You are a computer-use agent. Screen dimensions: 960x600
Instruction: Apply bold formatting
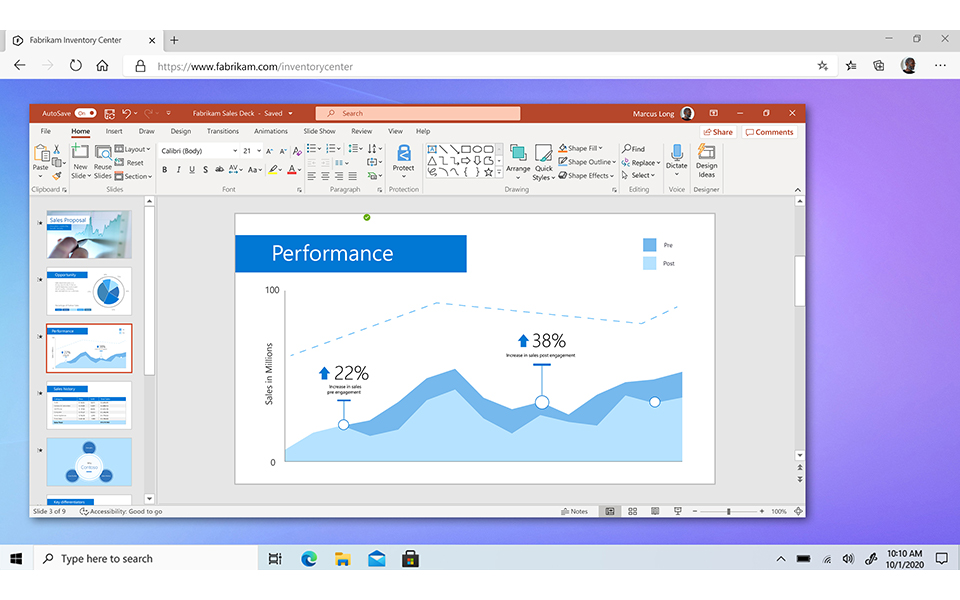[165, 168]
